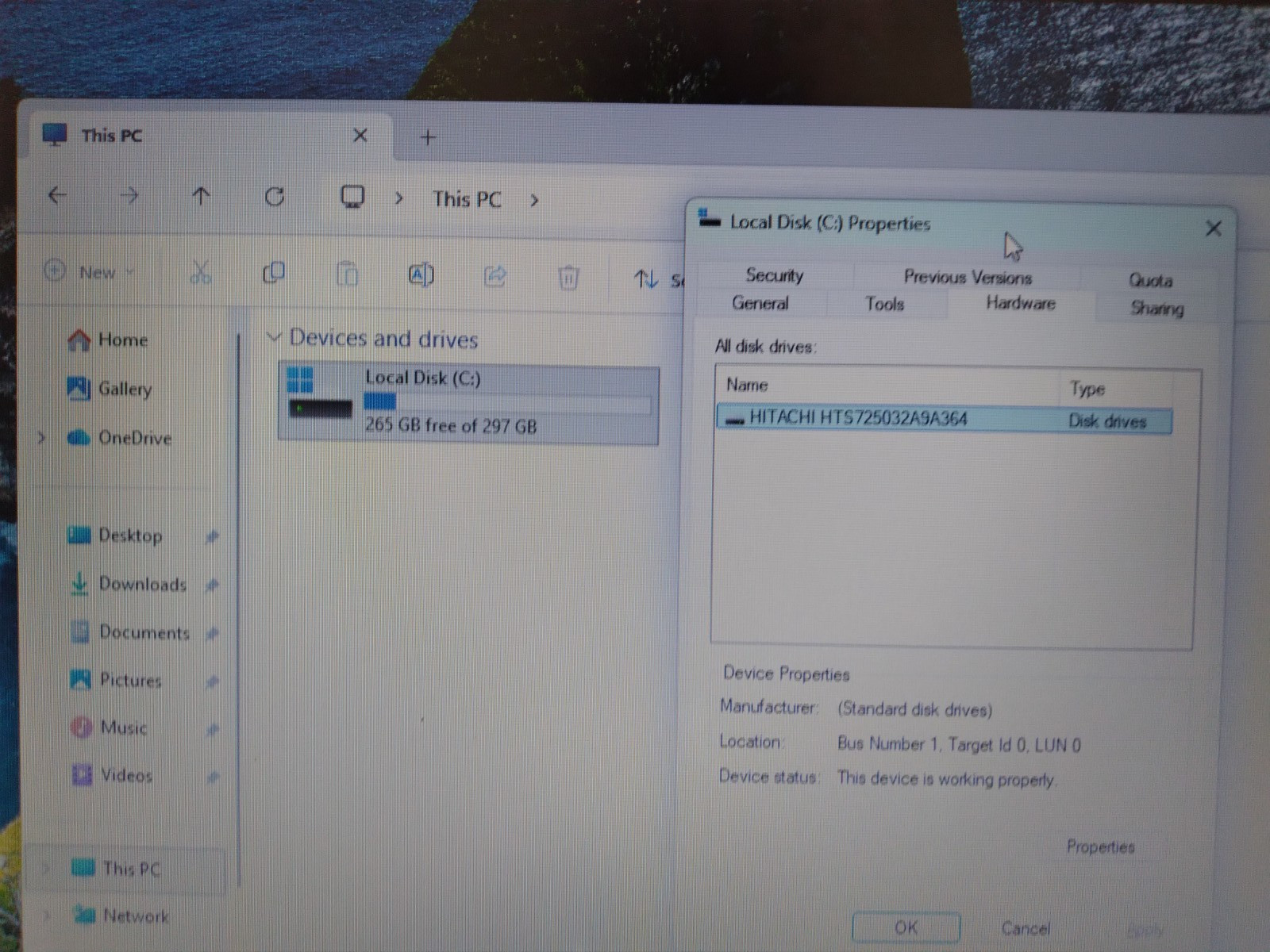
Task: Click chevron before This PC in address bar
Action: (398, 198)
